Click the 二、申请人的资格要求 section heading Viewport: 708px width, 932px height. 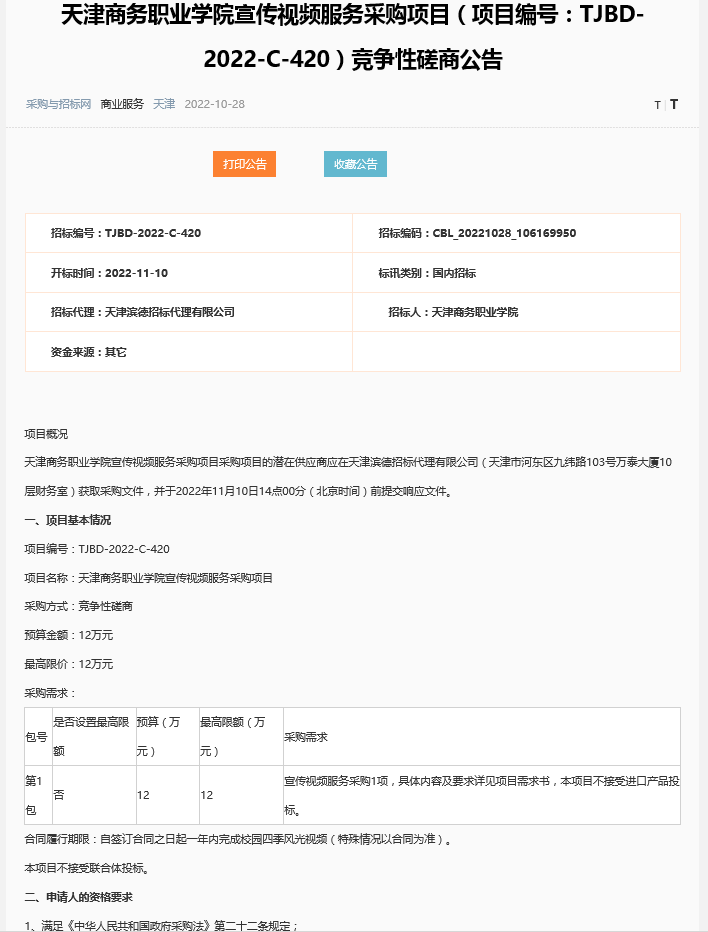coord(79,896)
